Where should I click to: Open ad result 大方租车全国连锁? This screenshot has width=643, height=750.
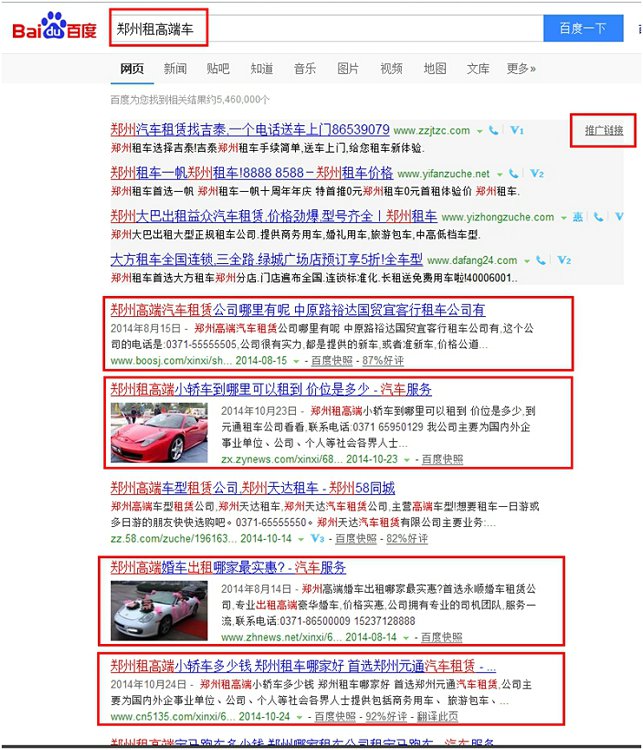point(266,260)
